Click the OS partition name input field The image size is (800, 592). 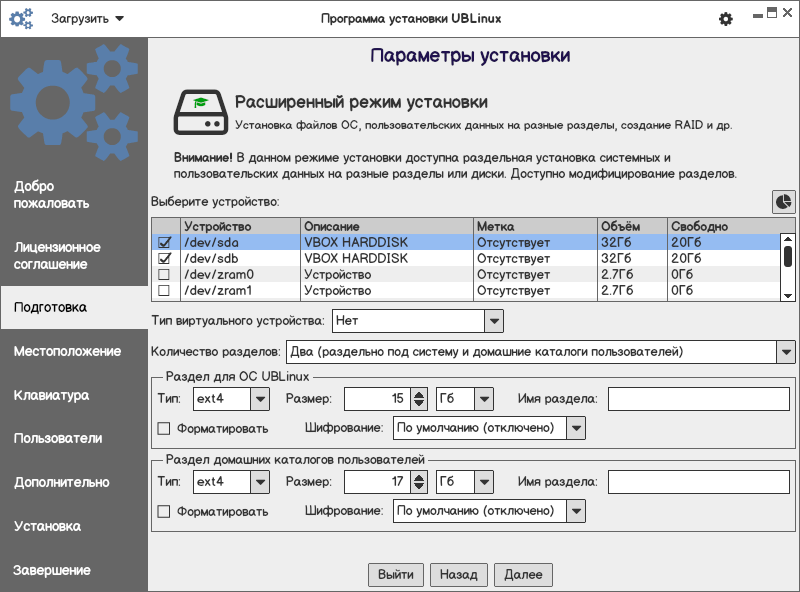tap(699, 399)
